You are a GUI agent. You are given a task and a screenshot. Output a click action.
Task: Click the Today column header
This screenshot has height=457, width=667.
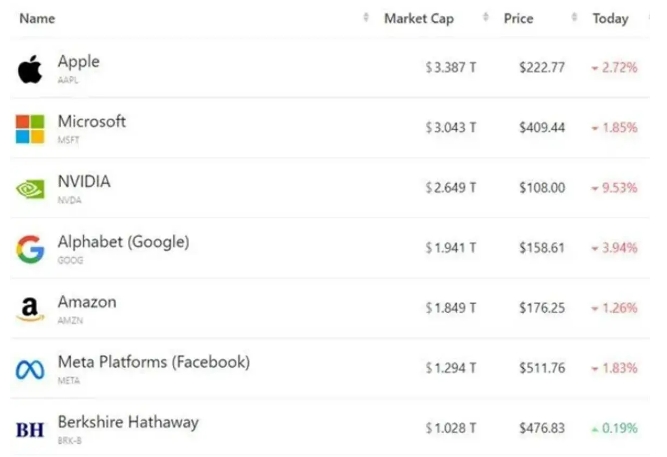[x=610, y=18]
